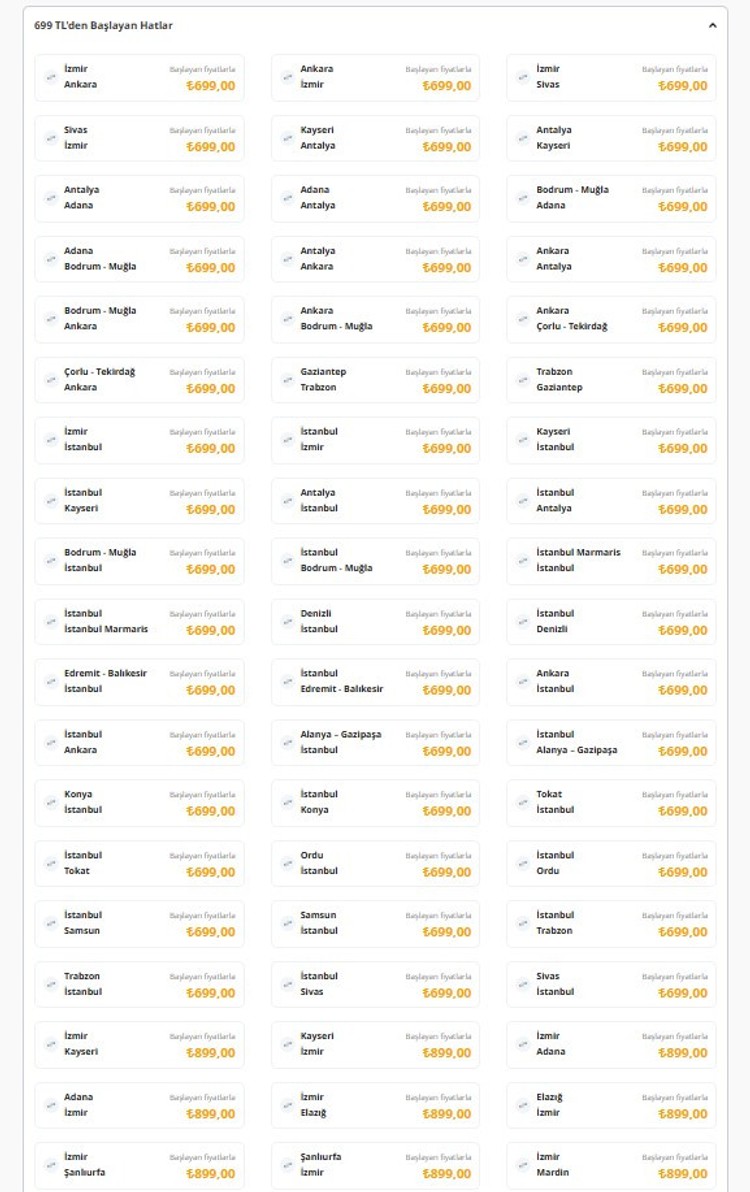The height and width of the screenshot is (1192, 750).
Task: Open İstanbul Marmaris to İstanbul route
Action: (x=611, y=560)
